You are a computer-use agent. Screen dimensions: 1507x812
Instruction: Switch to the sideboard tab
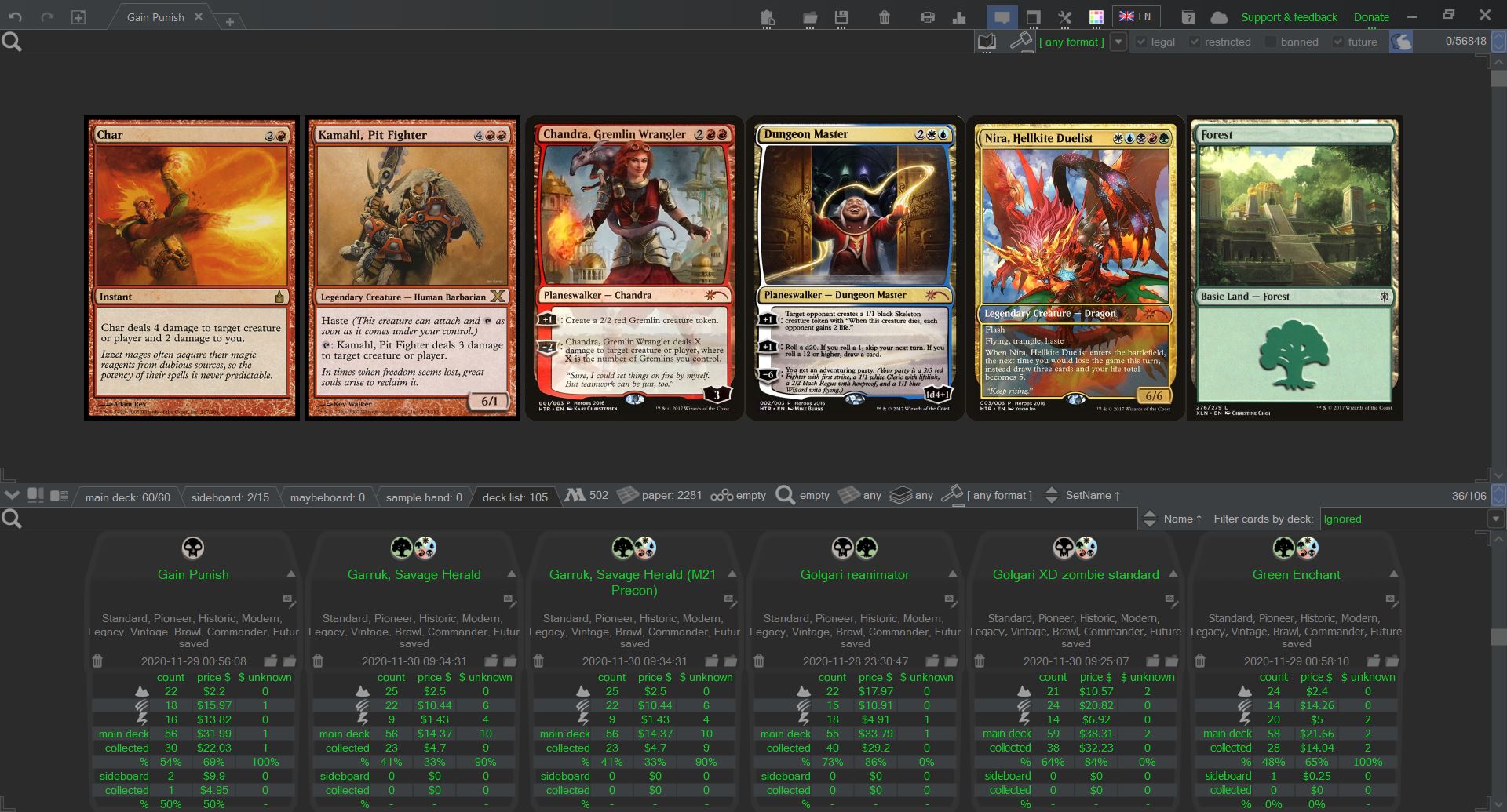(230, 497)
